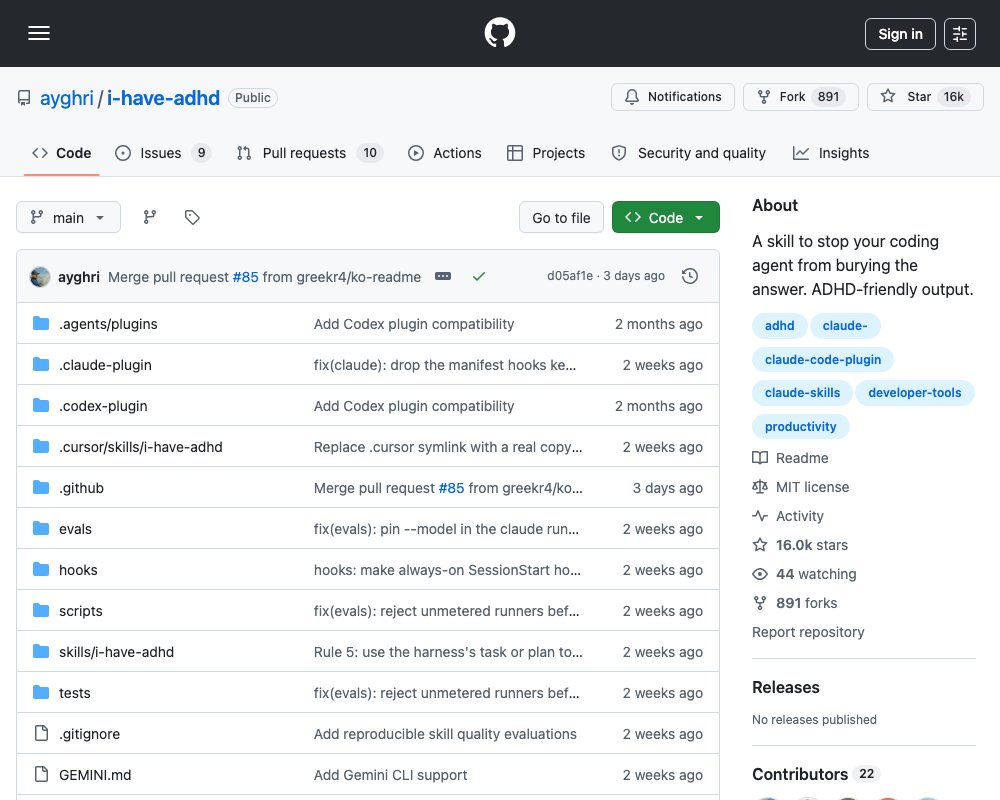Click the folder icon for evals
Viewport: 1000px width, 800px height.
click(41, 529)
